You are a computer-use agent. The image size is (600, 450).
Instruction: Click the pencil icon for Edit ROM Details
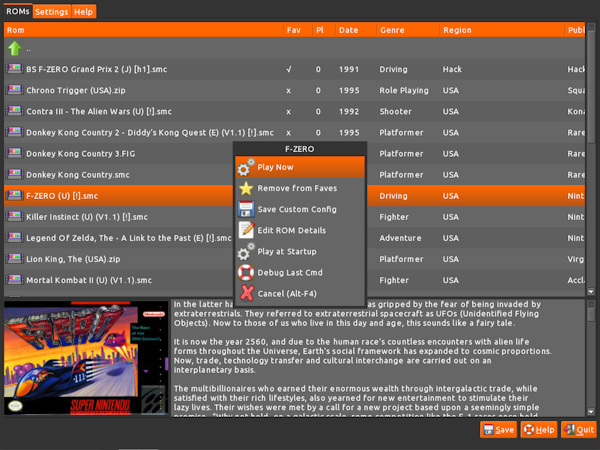[x=246, y=230]
